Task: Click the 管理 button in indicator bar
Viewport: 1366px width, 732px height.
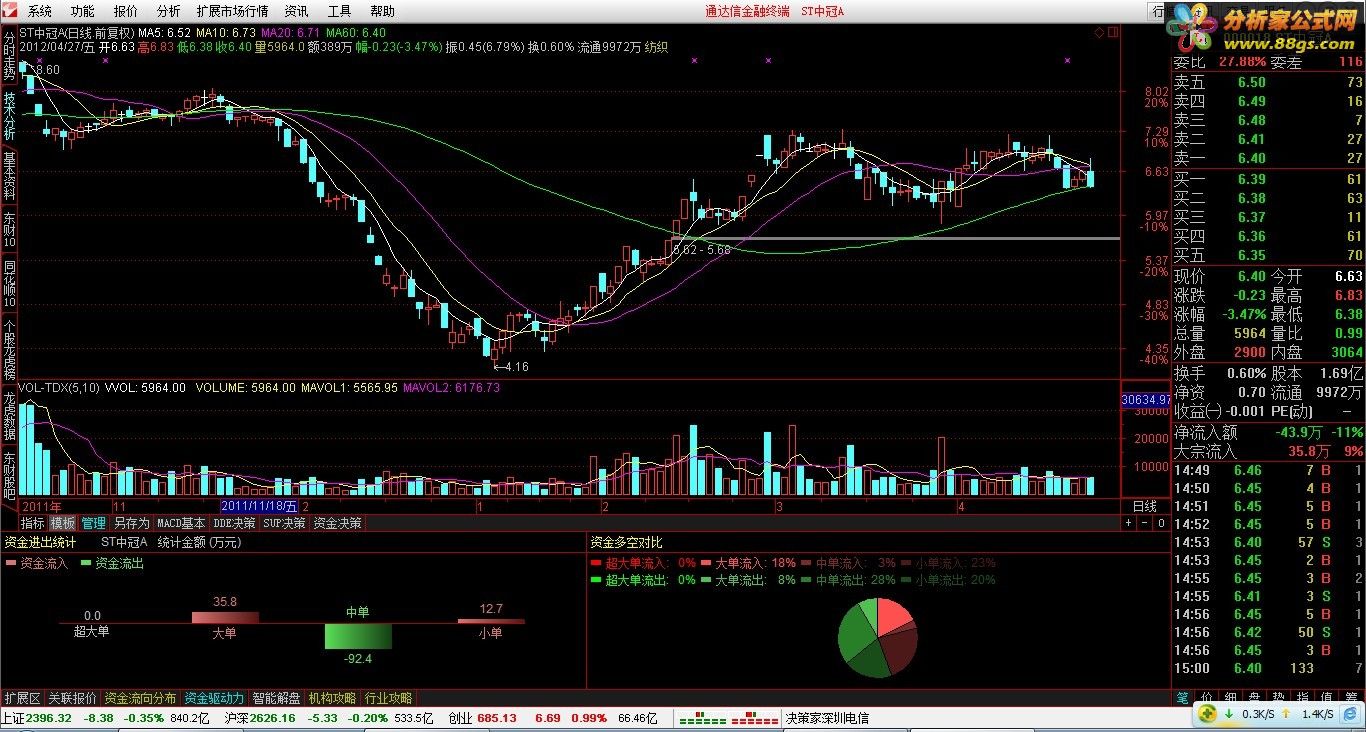Action: pos(93,523)
